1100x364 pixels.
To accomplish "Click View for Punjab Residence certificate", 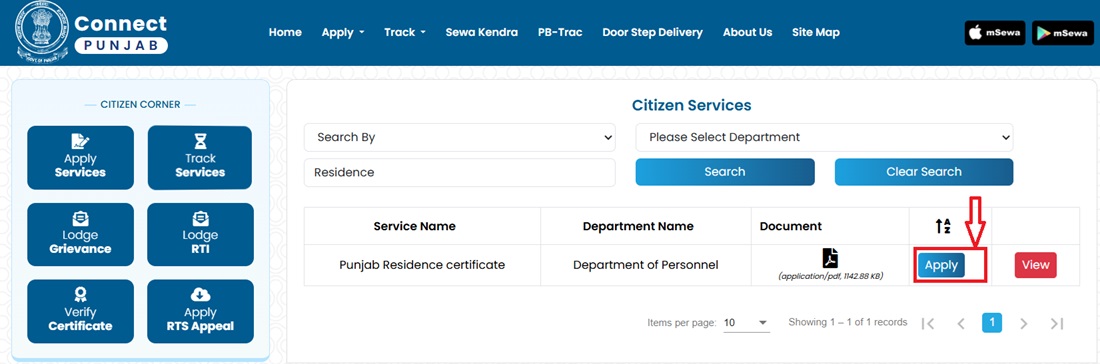I will [1035, 265].
